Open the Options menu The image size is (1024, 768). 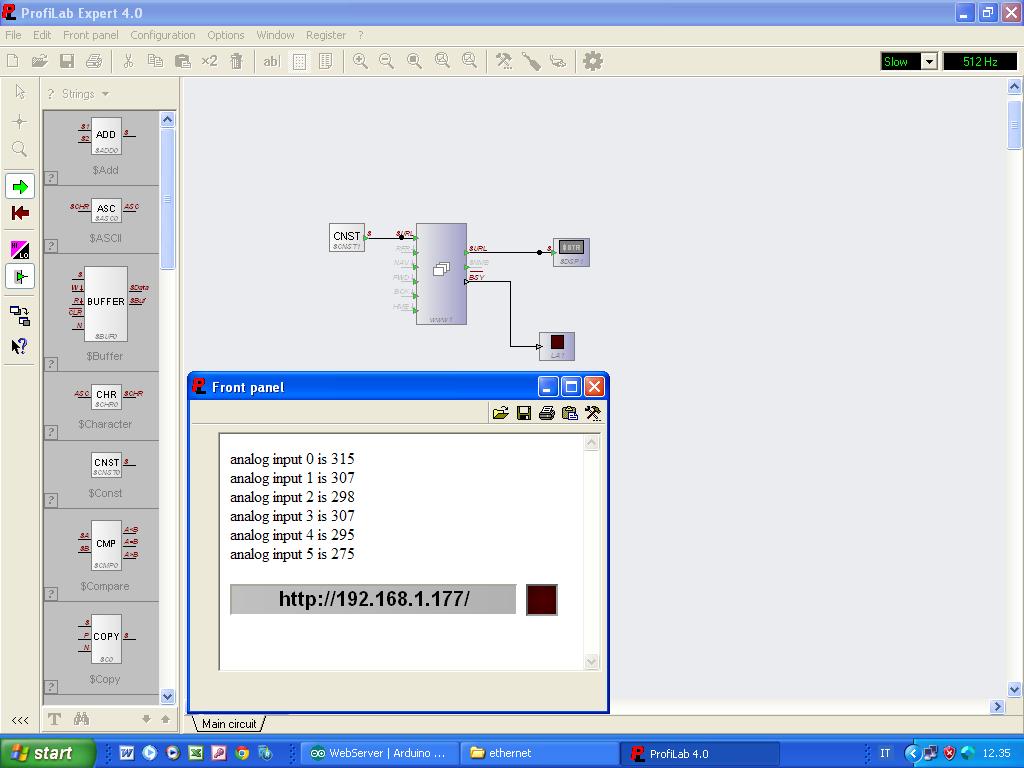[225, 35]
